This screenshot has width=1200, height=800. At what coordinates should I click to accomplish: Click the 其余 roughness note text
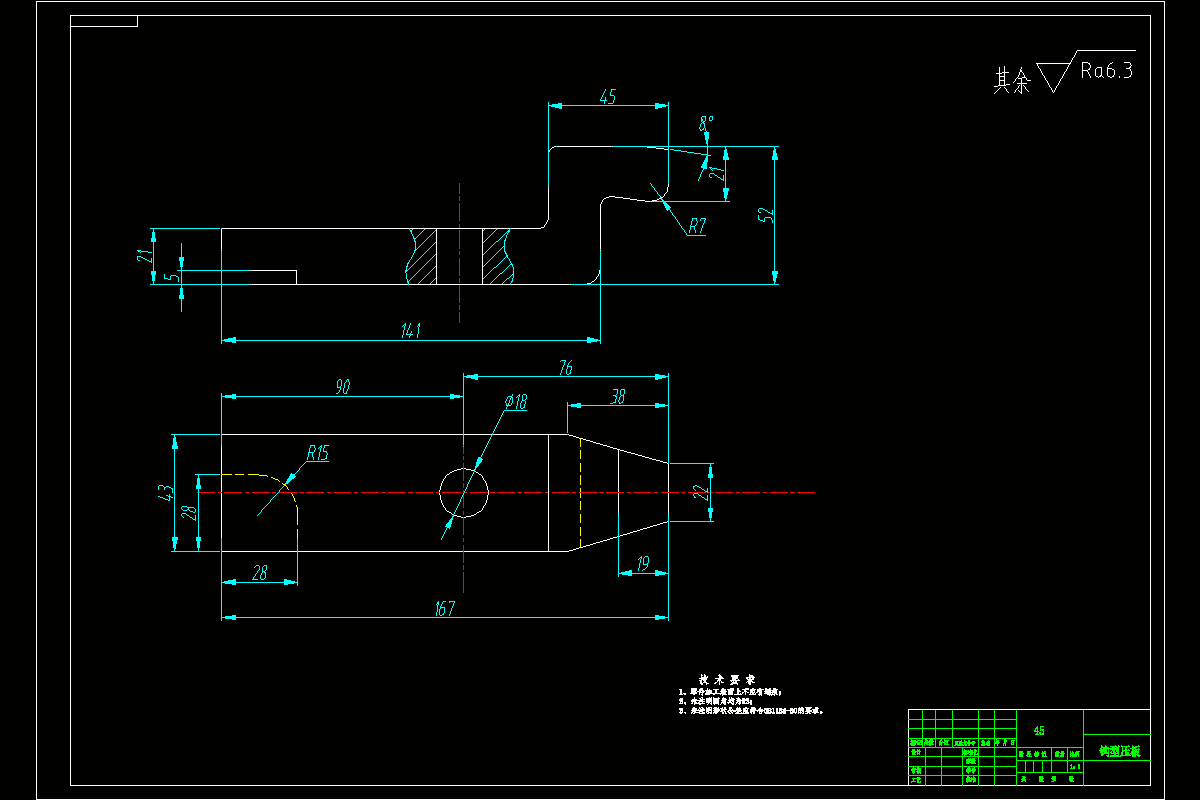coord(1011,81)
